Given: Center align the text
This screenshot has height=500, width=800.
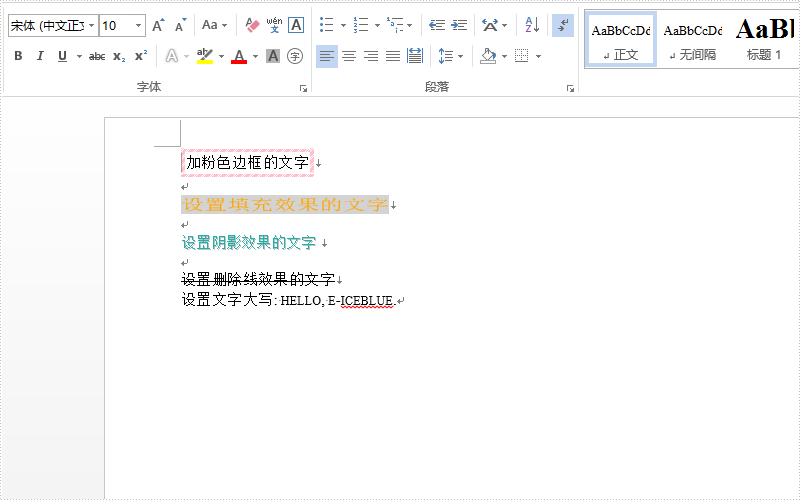Looking at the screenshot, I should click(x=349, y=56).
